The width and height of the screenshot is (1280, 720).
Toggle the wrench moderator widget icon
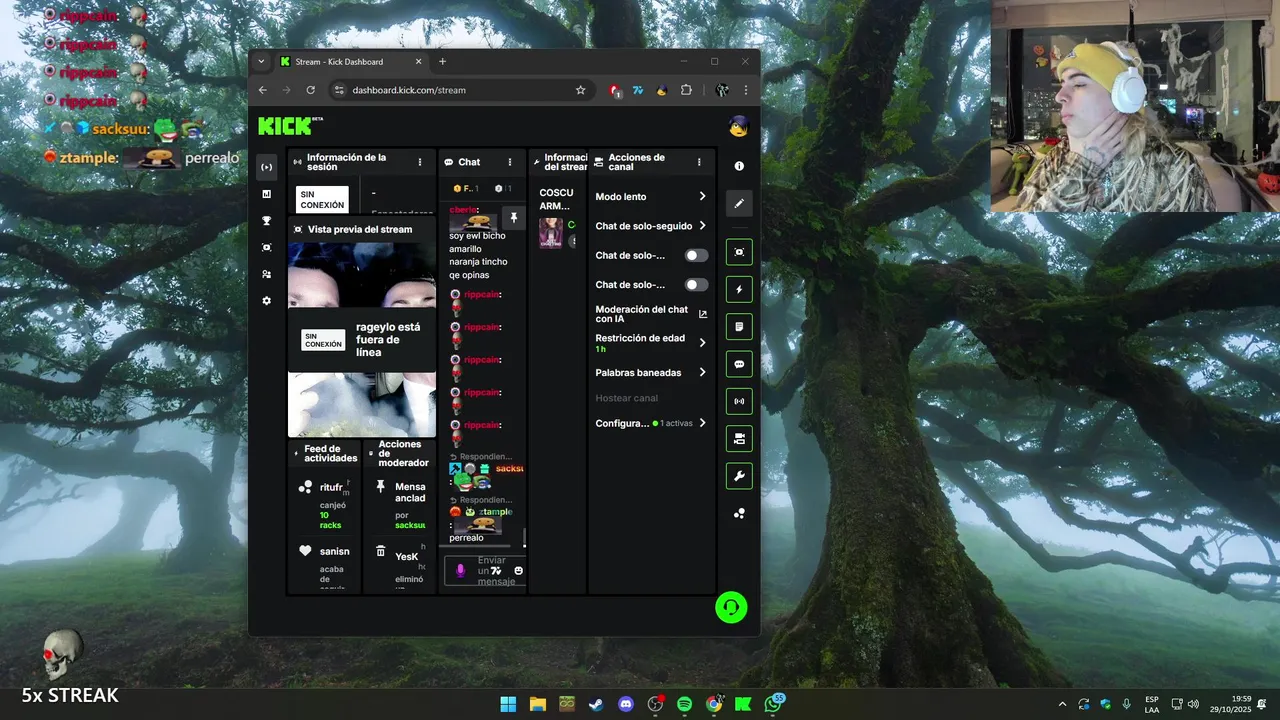coord(739,476)
